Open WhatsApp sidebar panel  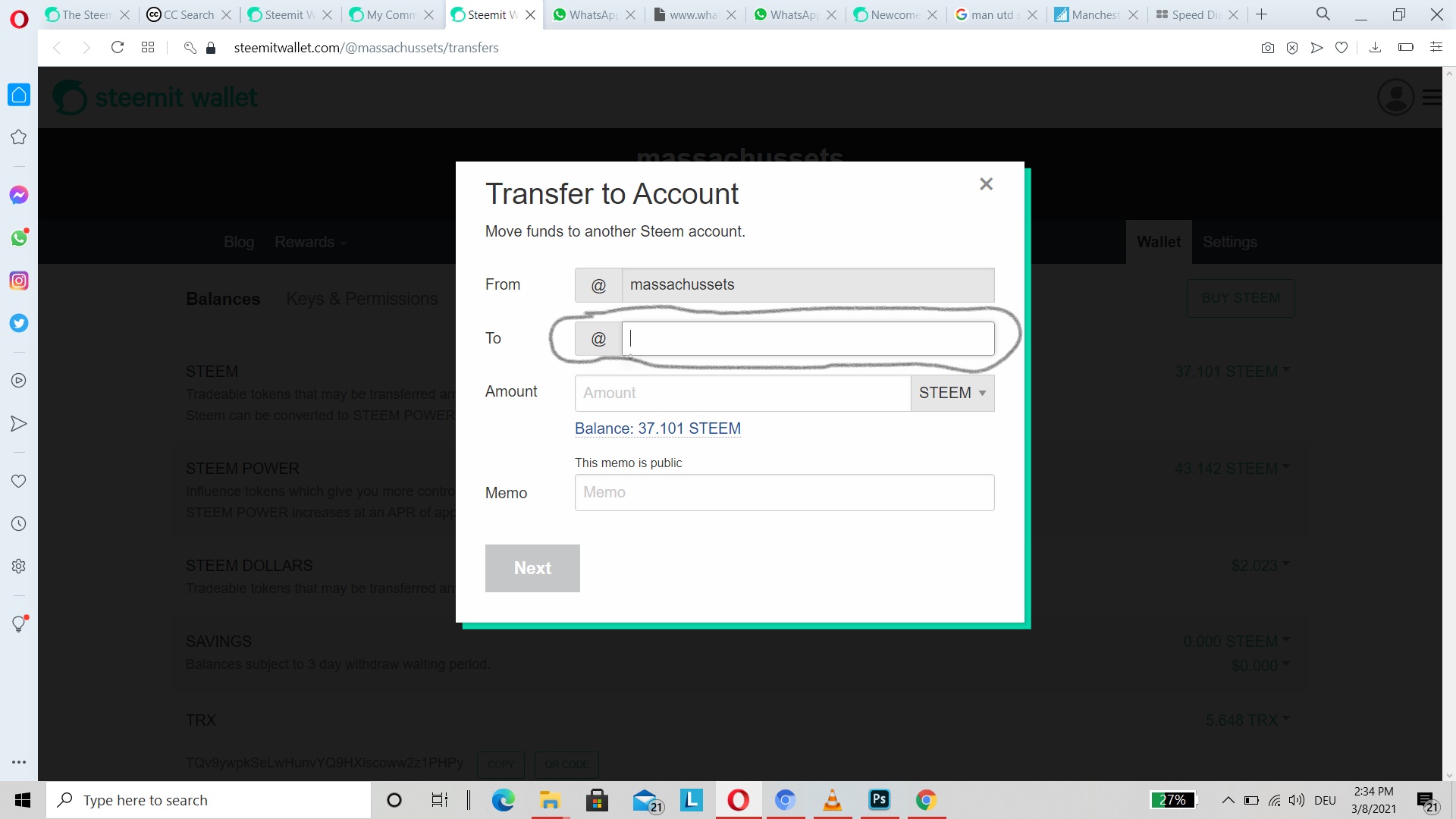[19, 238]
